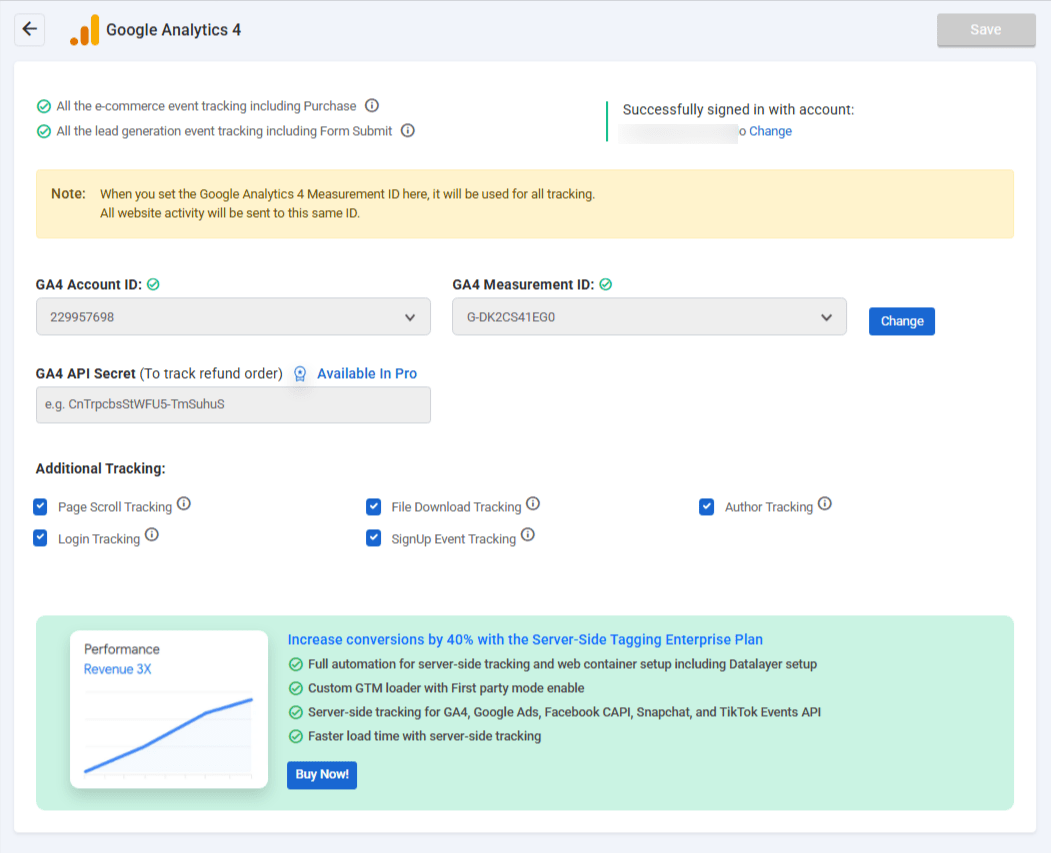Click the Note text in yellow banner
Image resolution: width=1051 pixels, height=853 pixels.
(347, 204)
